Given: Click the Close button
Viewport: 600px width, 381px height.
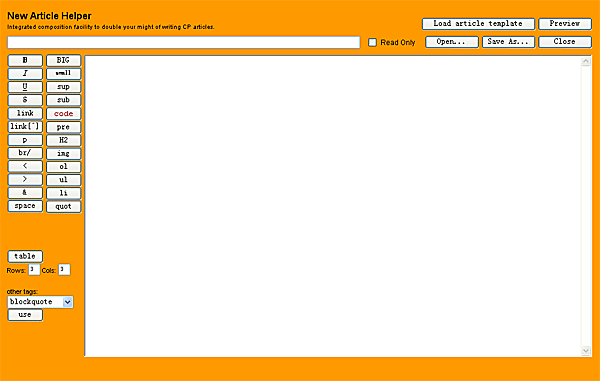Looking at the screenshot, I should pos(565,42).
